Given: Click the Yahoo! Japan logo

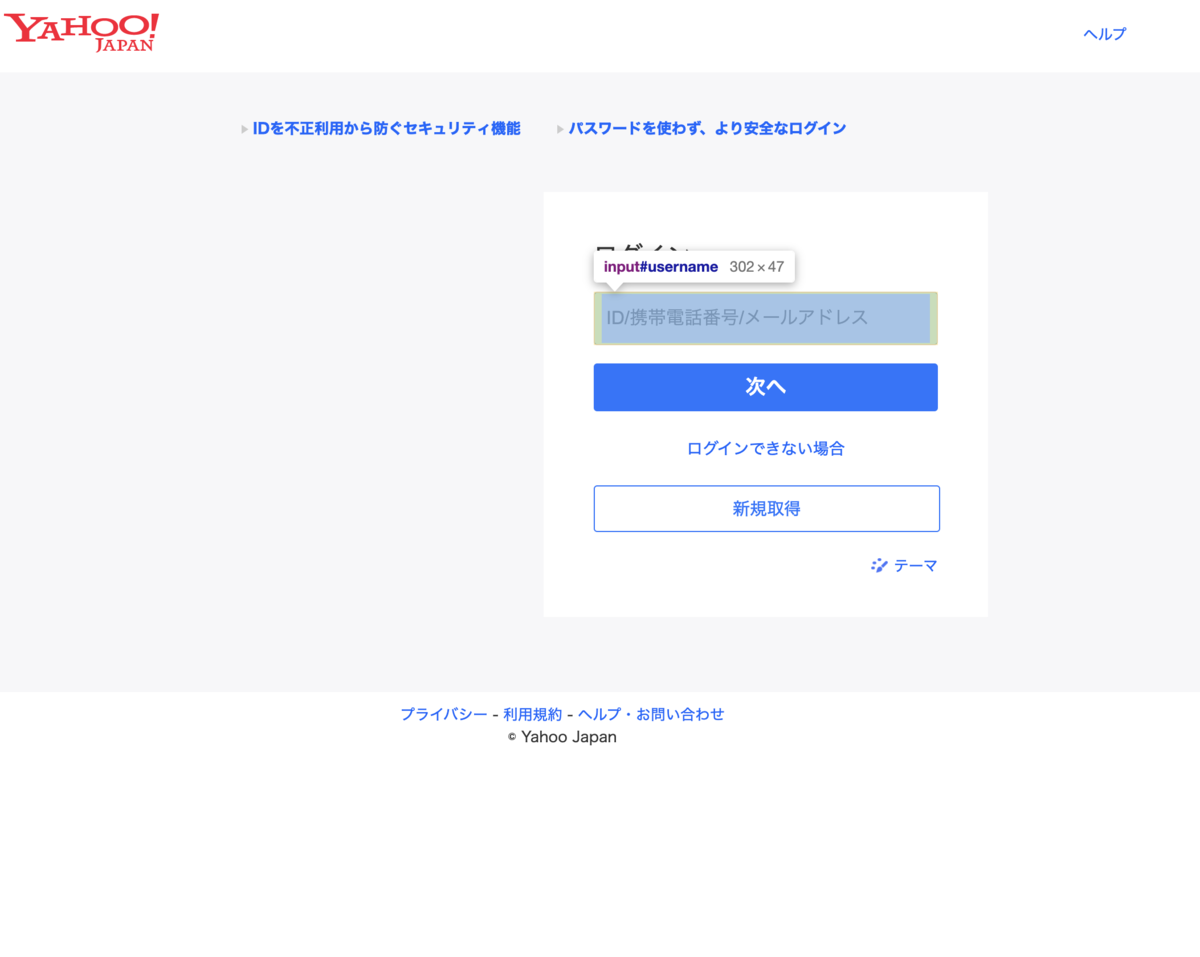Looking at the screenshot, I should [82, 32].
